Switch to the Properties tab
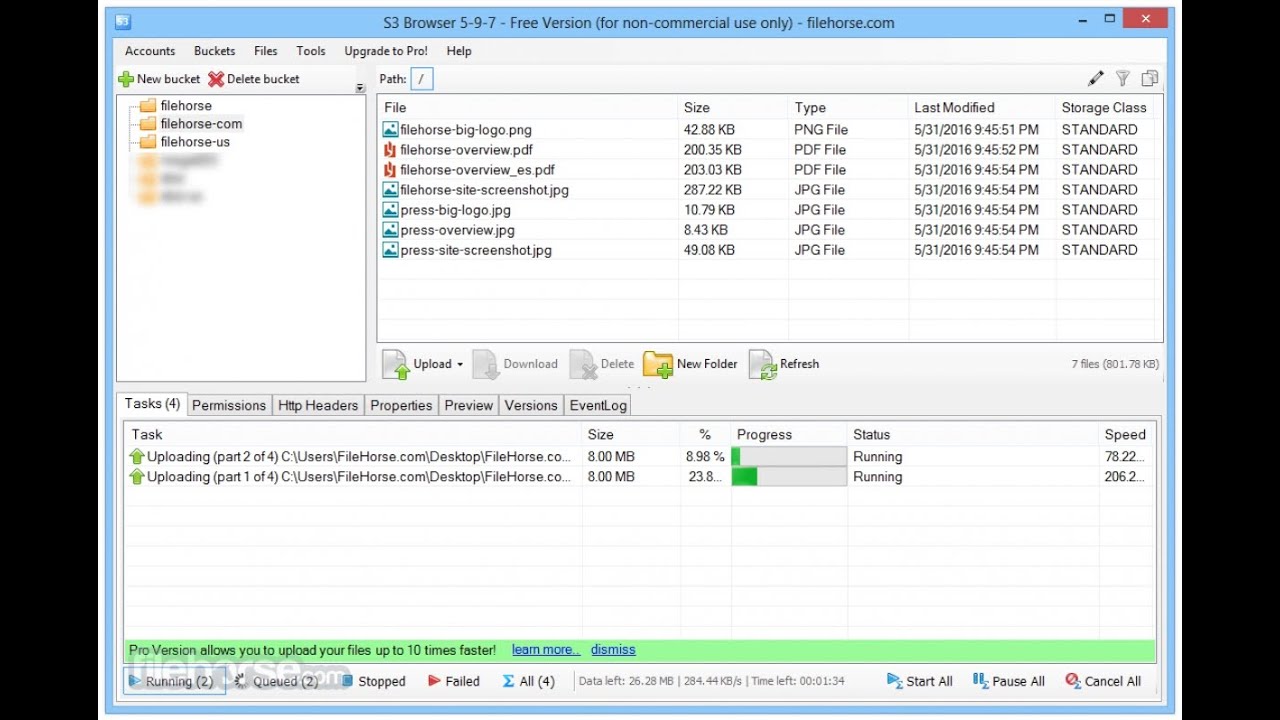The image size is (1280, 720). (x=401, y=405)
